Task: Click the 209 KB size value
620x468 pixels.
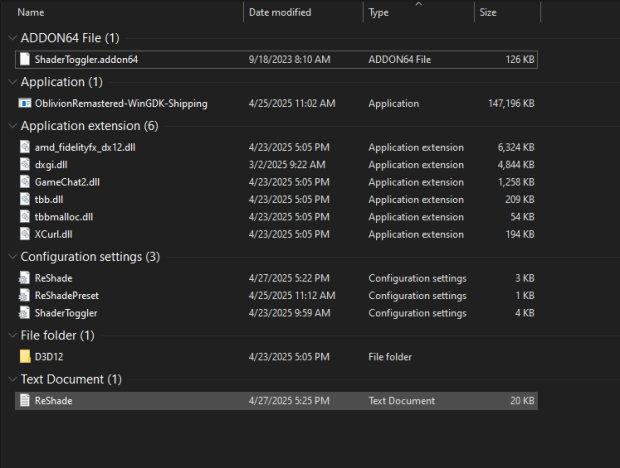Action: (x=520, y=199)
